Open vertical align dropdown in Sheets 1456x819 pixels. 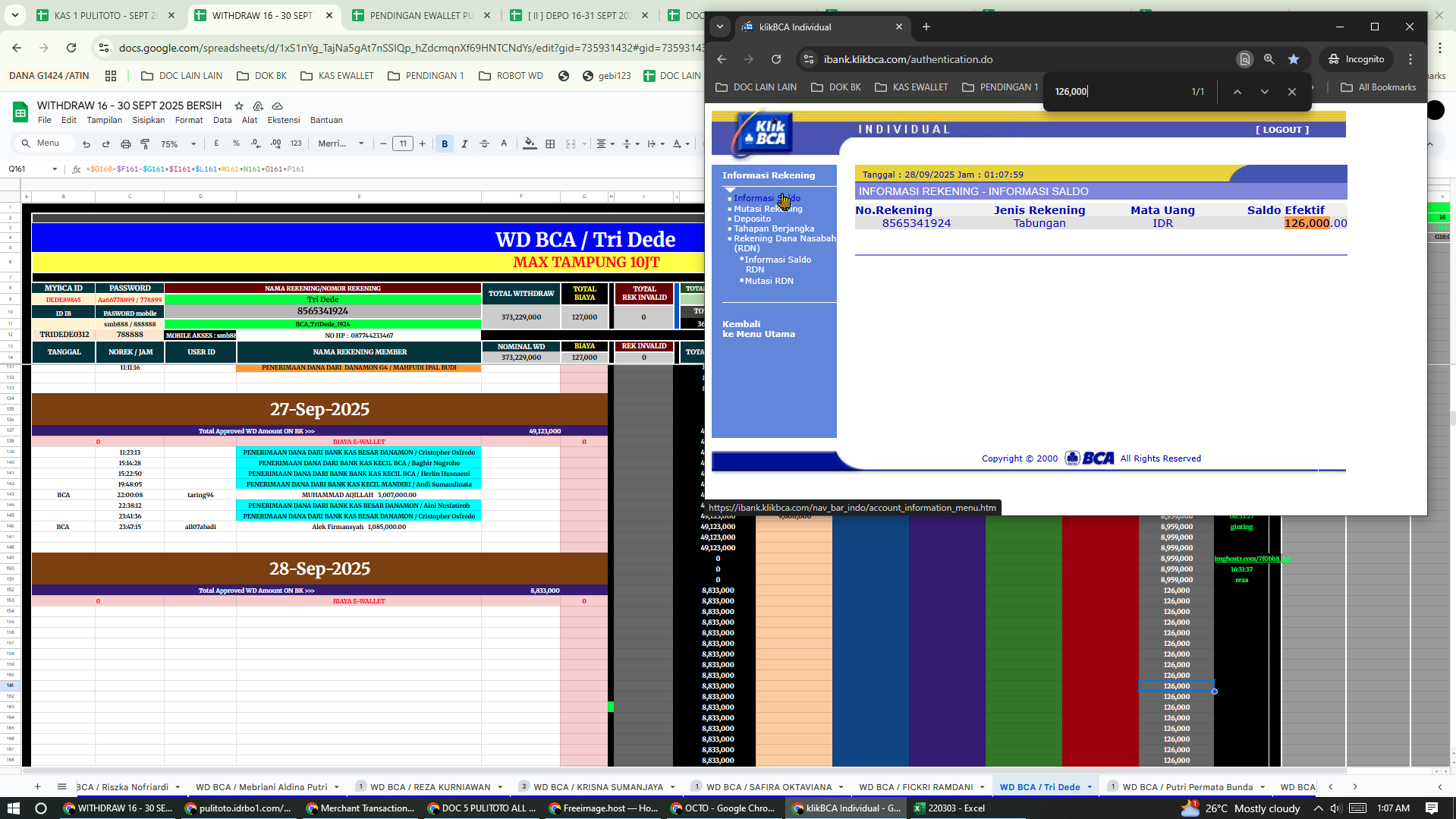[x=631, y=143]
